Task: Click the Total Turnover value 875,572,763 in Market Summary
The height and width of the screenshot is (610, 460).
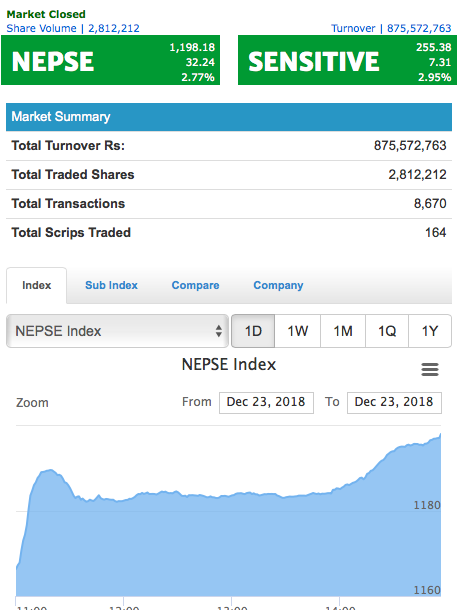Action: [x=410, y=145]
